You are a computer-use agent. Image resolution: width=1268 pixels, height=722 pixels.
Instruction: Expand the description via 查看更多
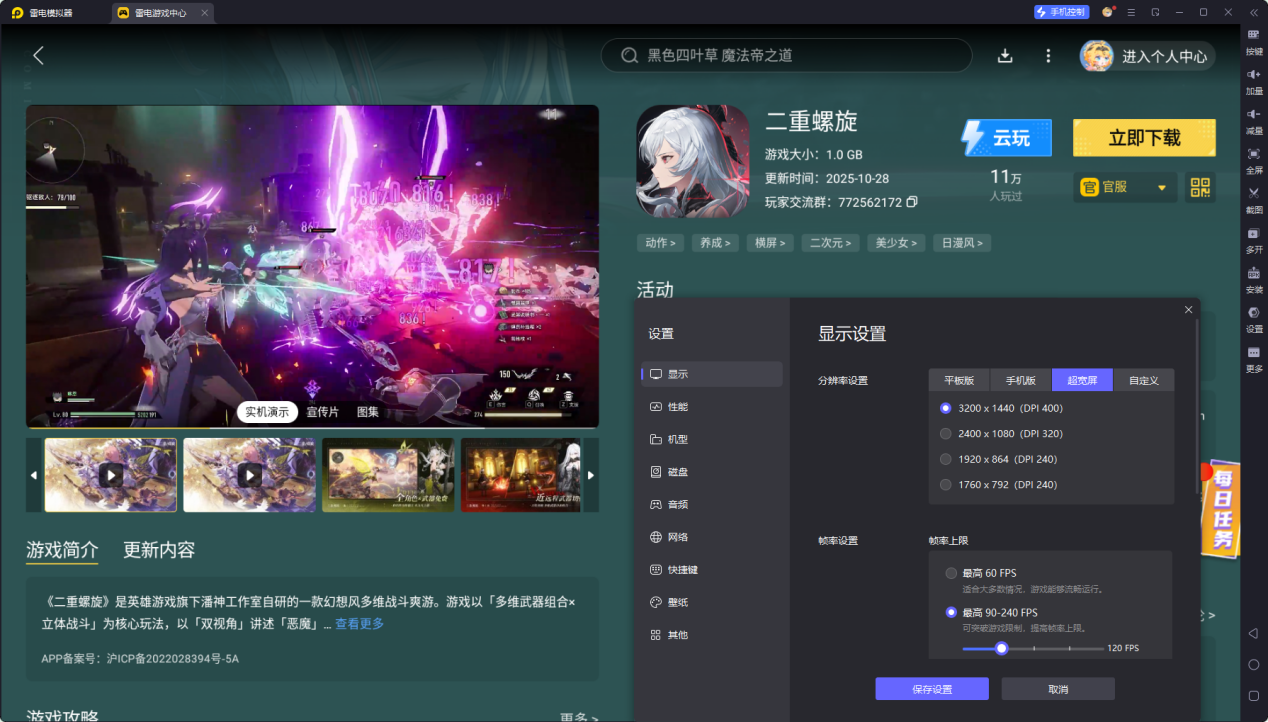pyautogui.click(x=359, y=624)
